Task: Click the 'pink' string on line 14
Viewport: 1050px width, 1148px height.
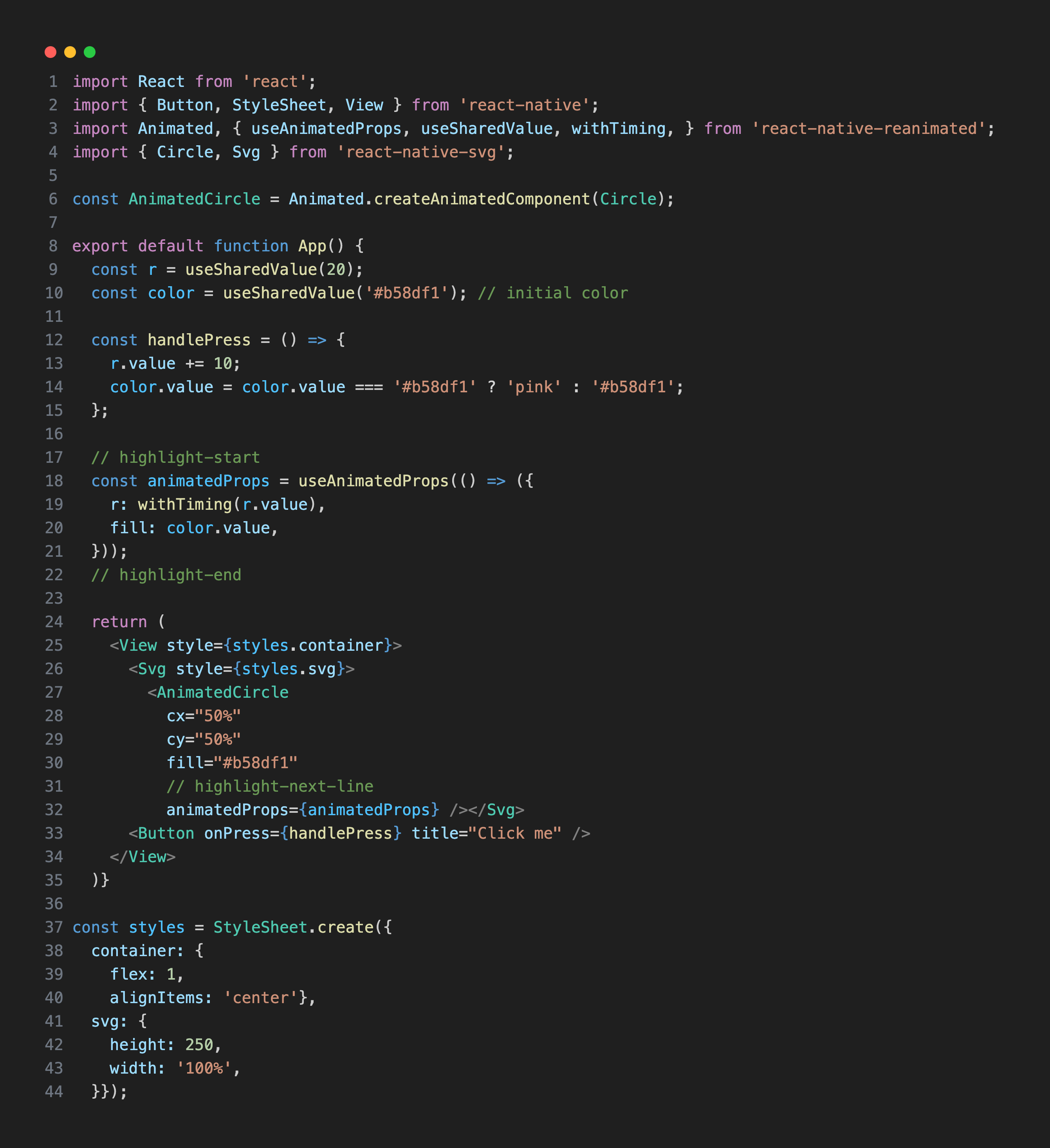Action: (x=534, y=387)
